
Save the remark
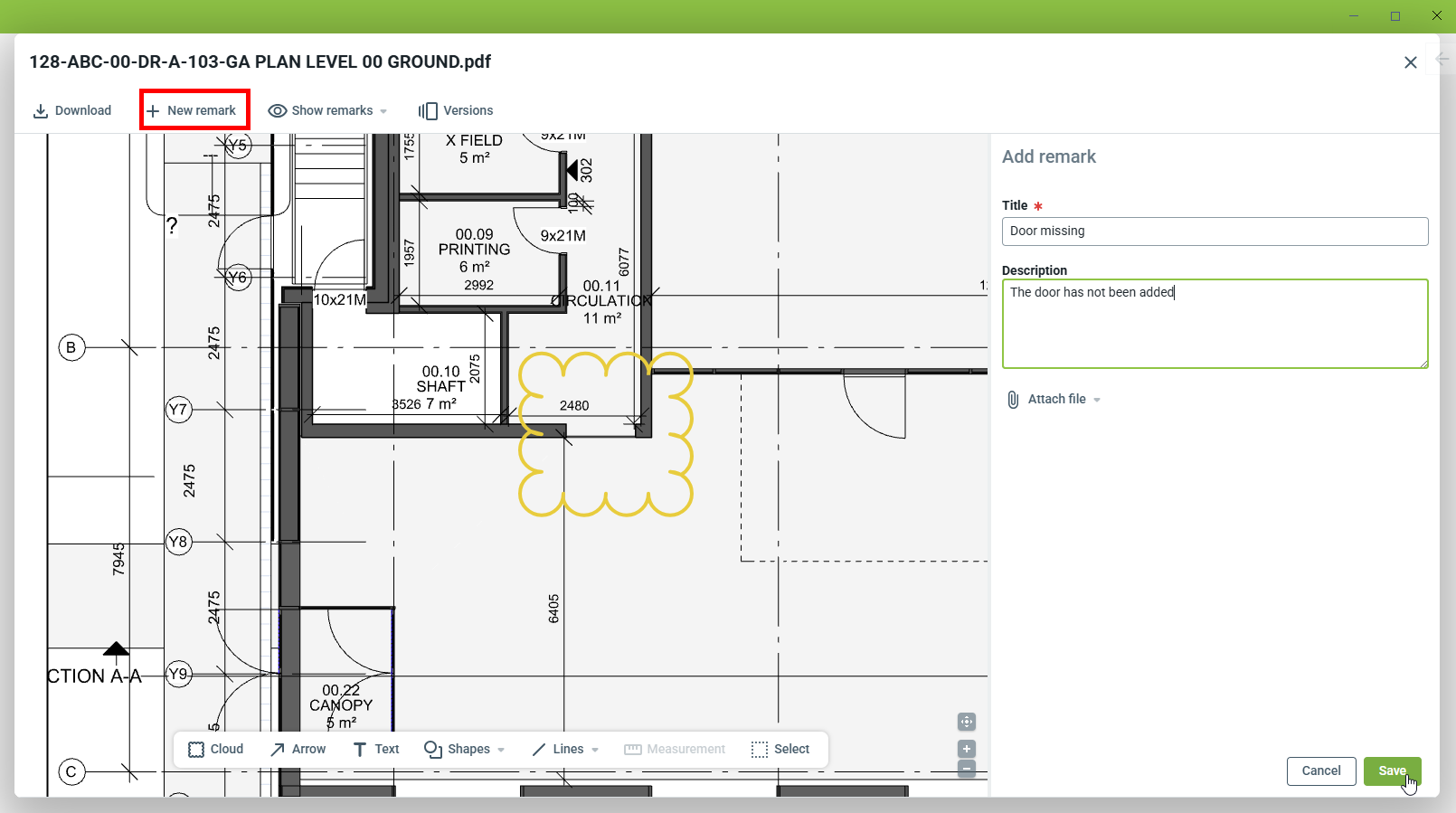tap(1392, 770)
